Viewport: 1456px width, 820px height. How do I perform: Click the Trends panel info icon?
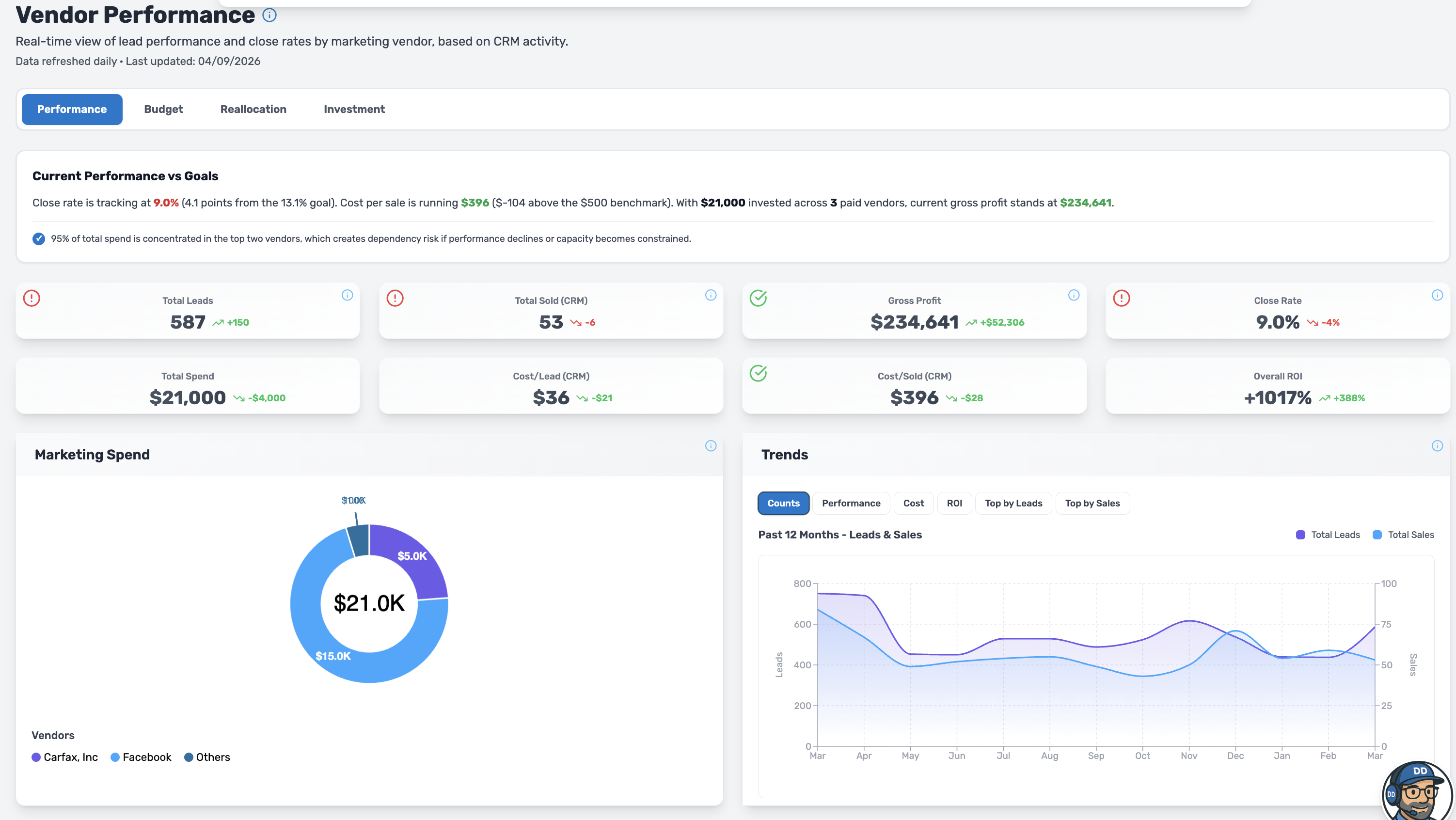[x=1437, y=446]
